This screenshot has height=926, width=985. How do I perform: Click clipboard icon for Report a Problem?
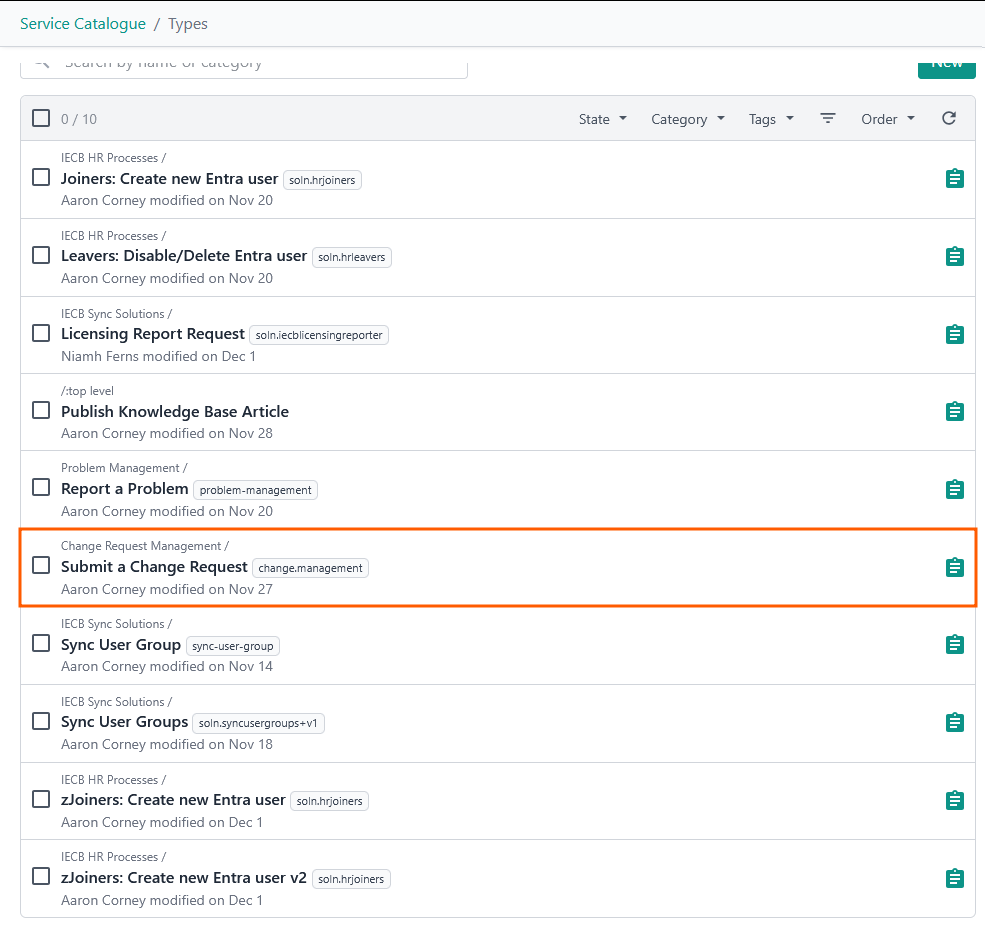tap(955, 489)
